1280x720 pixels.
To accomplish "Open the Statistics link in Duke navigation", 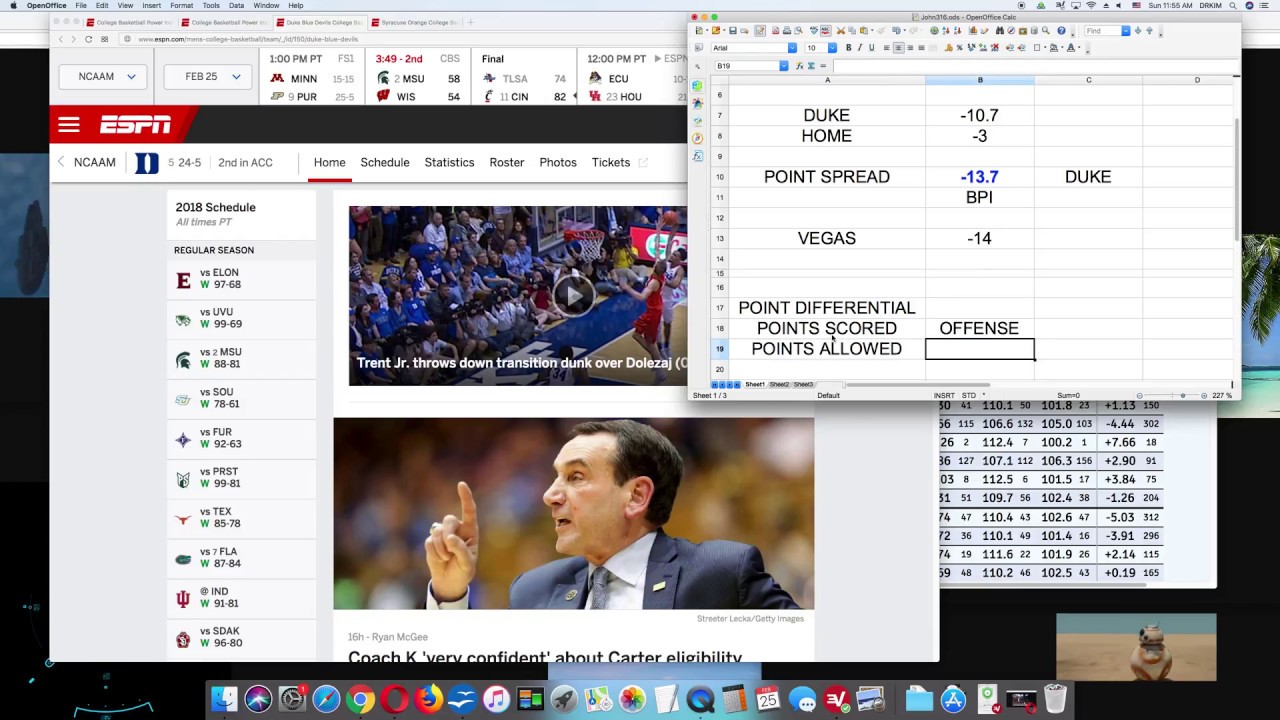I will coord(449,162).
